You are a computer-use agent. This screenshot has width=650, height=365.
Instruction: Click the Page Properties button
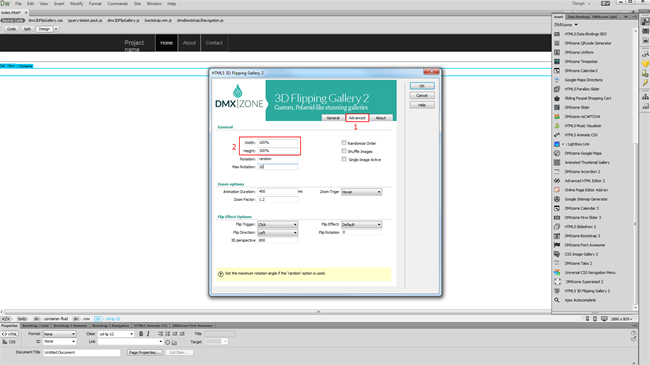coord(144,353)
